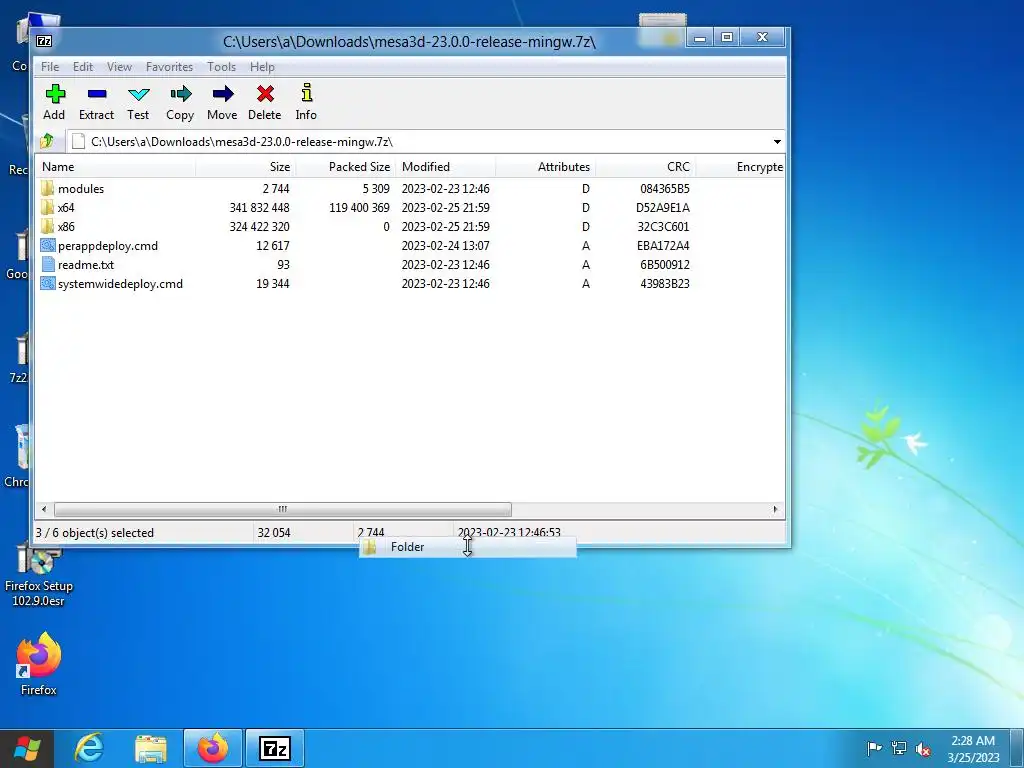This screenshot has width=1024, height=768.
Task: Open the Firefox desktop shortcut
Action: click(39, 664)
